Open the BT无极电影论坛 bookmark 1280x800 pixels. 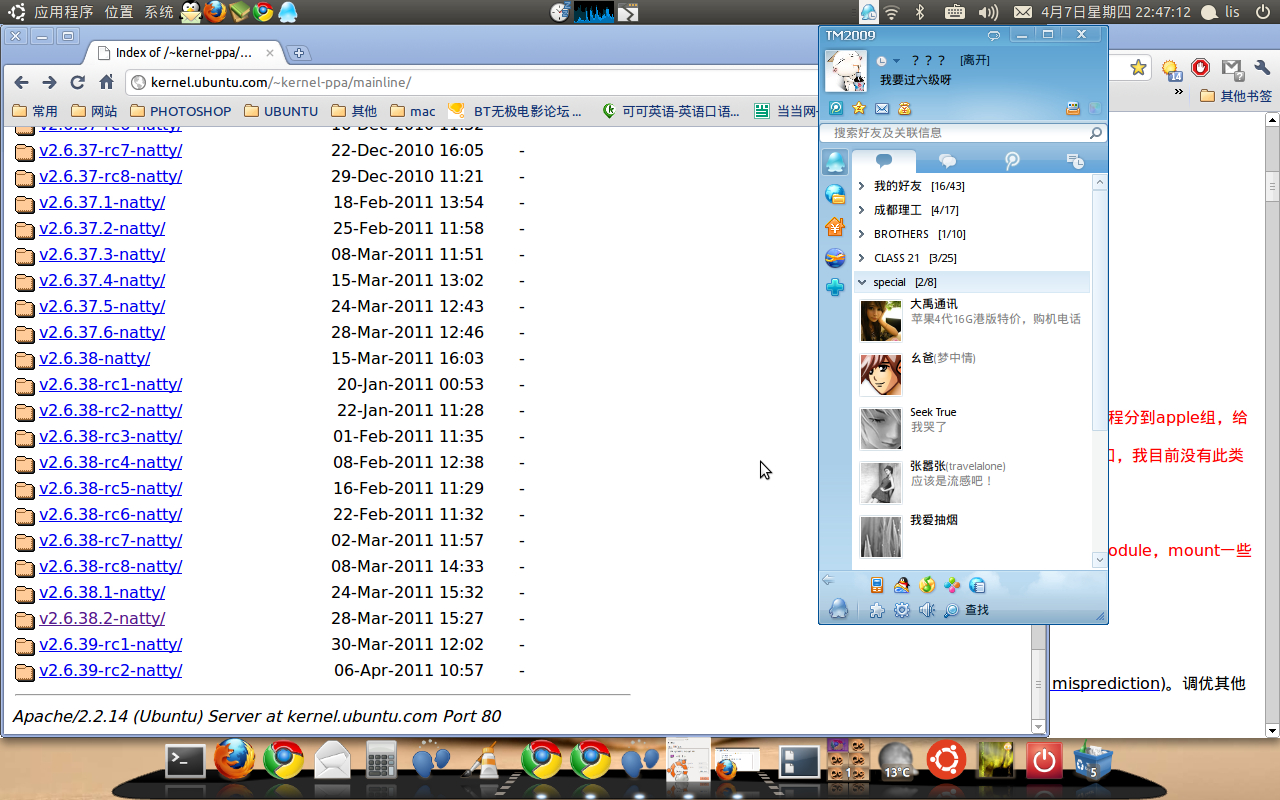(514, 111)
